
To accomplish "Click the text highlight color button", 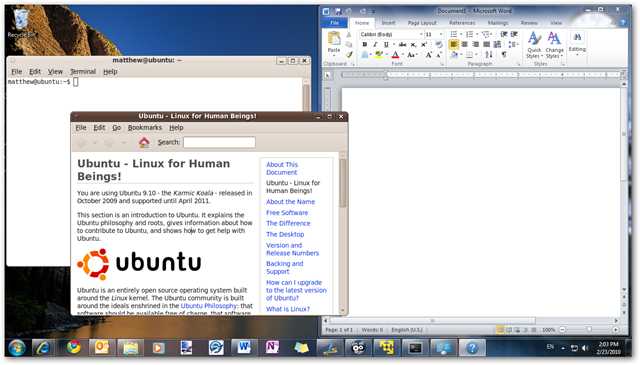I will 379,55.
